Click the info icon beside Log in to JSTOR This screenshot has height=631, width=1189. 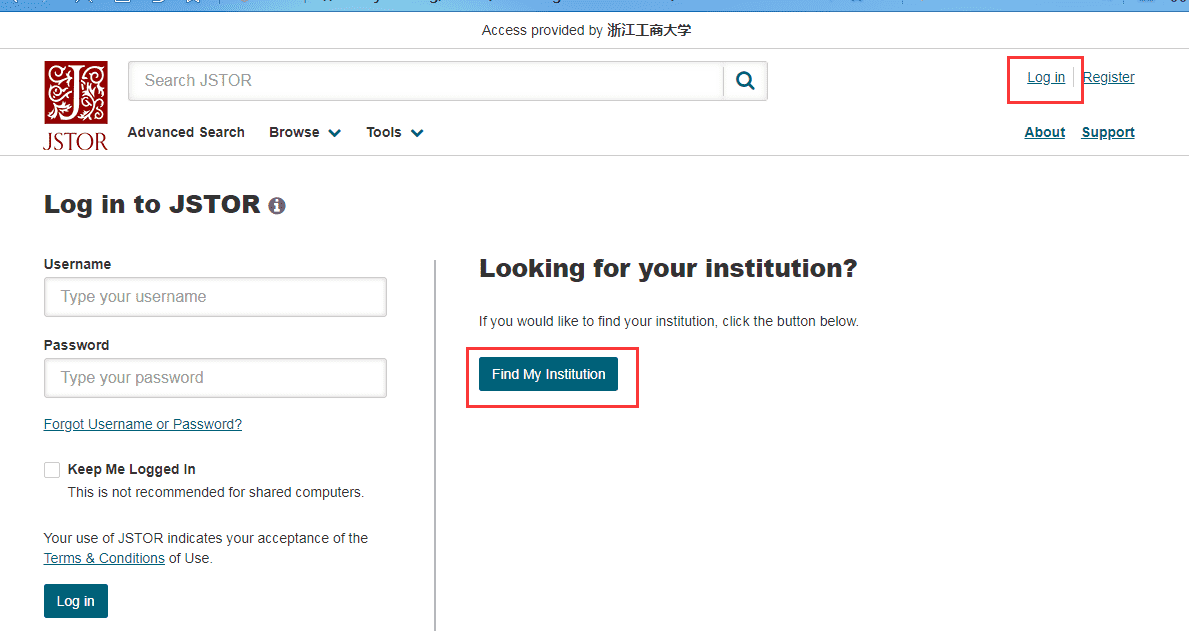click(x=277, y=206)
